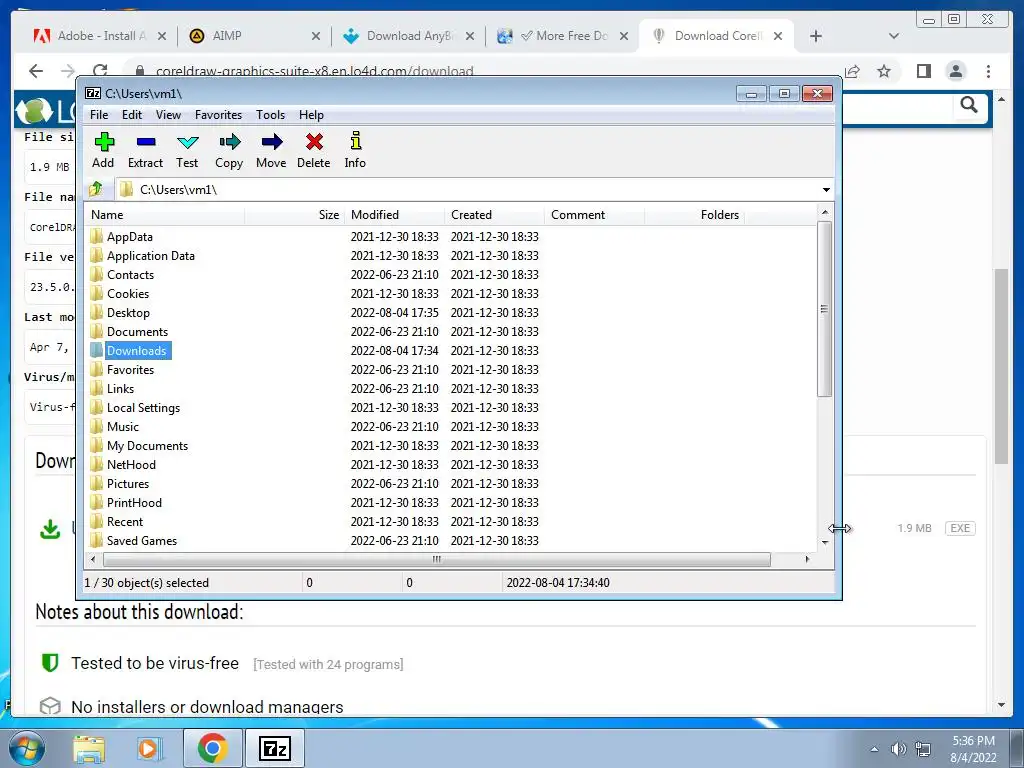Sort list by Created column header

click(x=494, y=215)
